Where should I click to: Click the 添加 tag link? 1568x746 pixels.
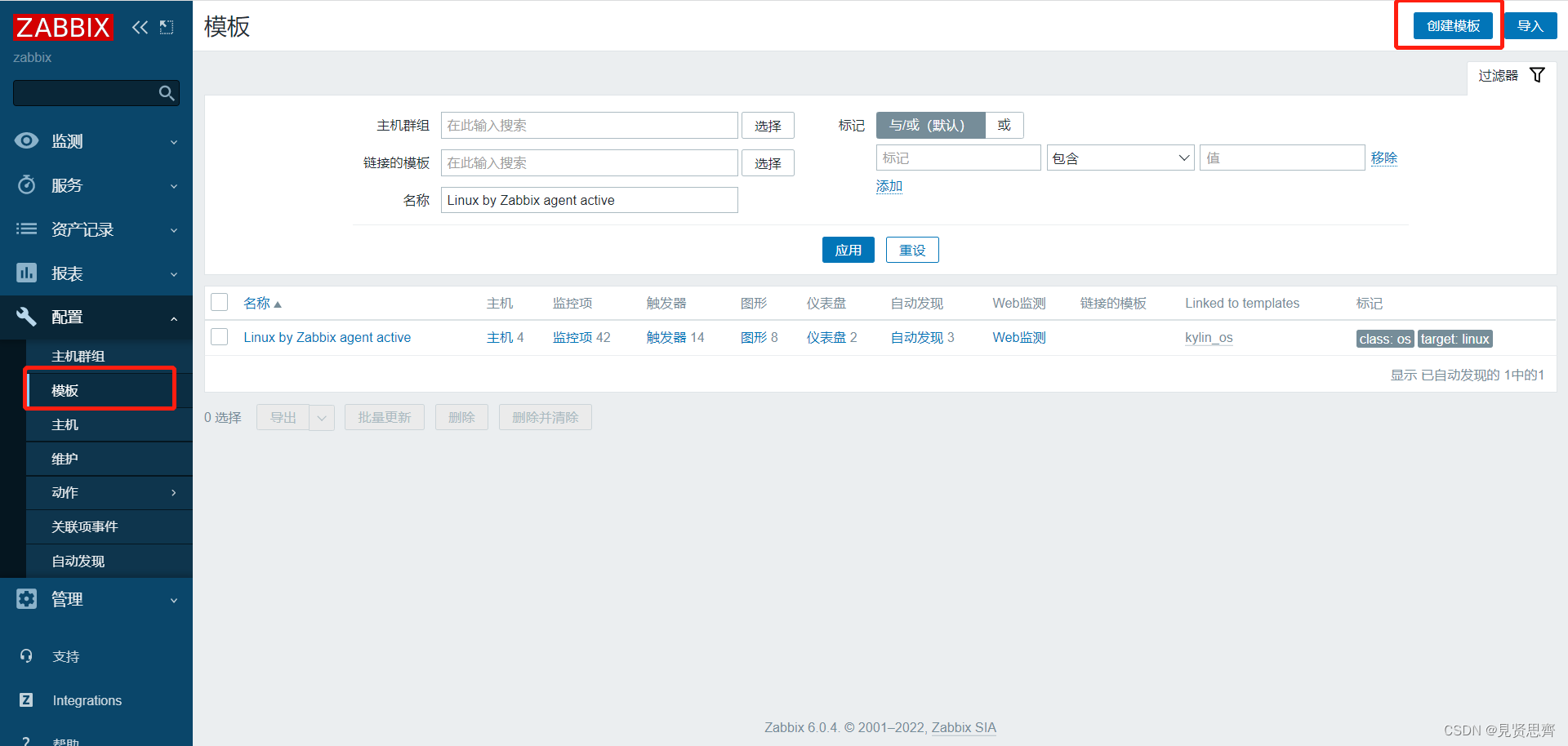point(889,186)
